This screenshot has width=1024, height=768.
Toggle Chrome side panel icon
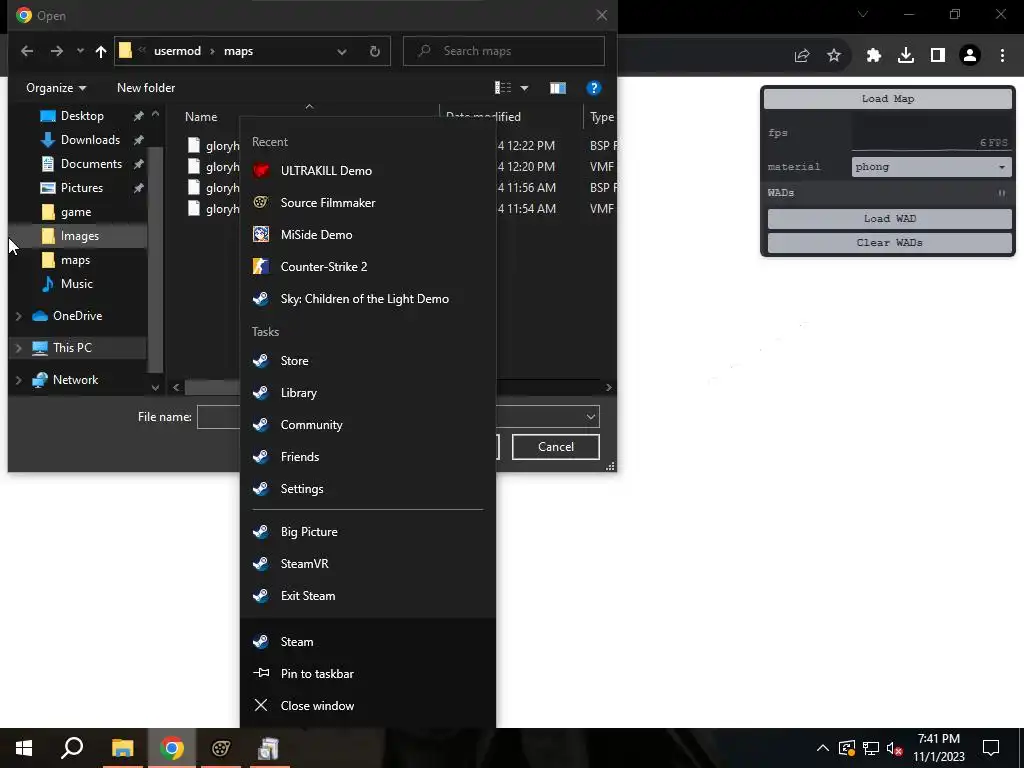point(938,56)
